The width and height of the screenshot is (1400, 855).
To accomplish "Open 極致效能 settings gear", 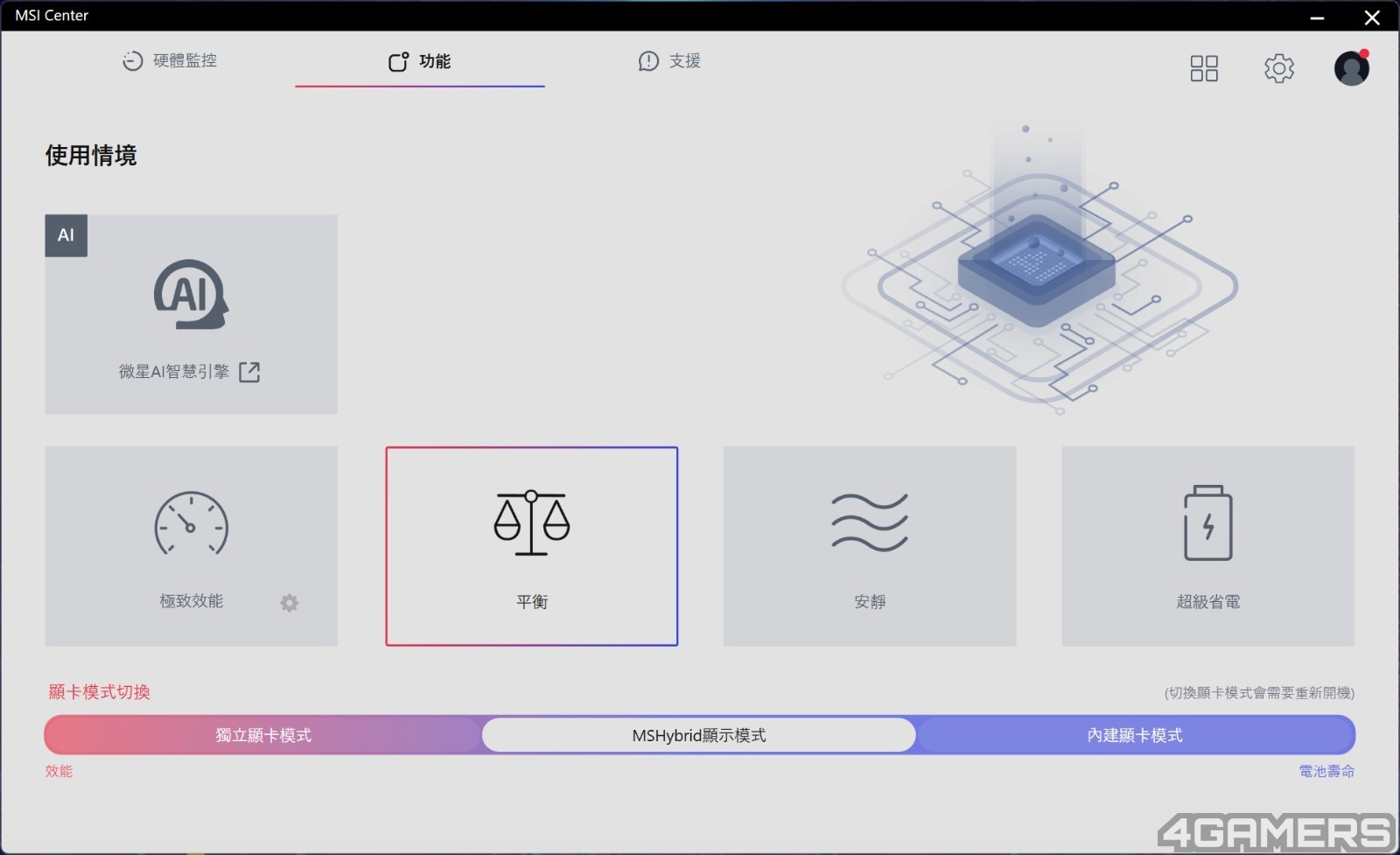I will click(x=290, y=603).
